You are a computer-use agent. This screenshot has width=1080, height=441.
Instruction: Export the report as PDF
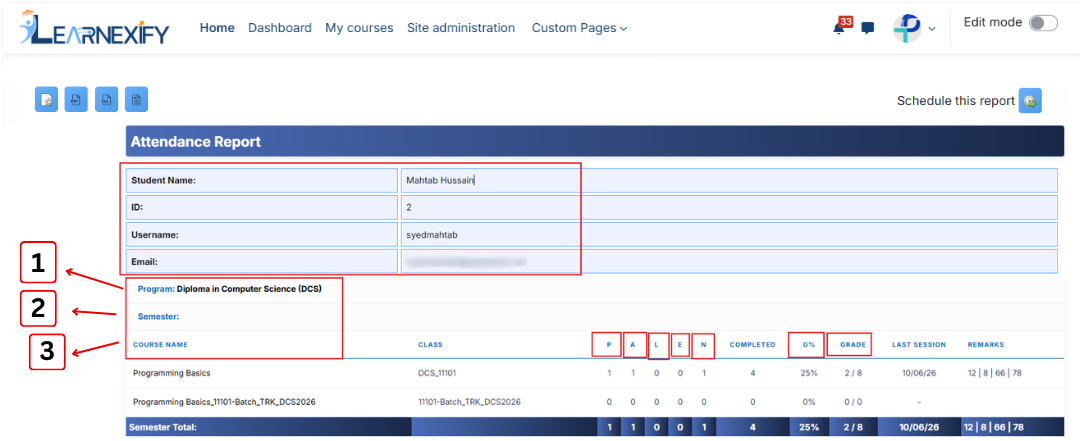click(x=76, y=100)
